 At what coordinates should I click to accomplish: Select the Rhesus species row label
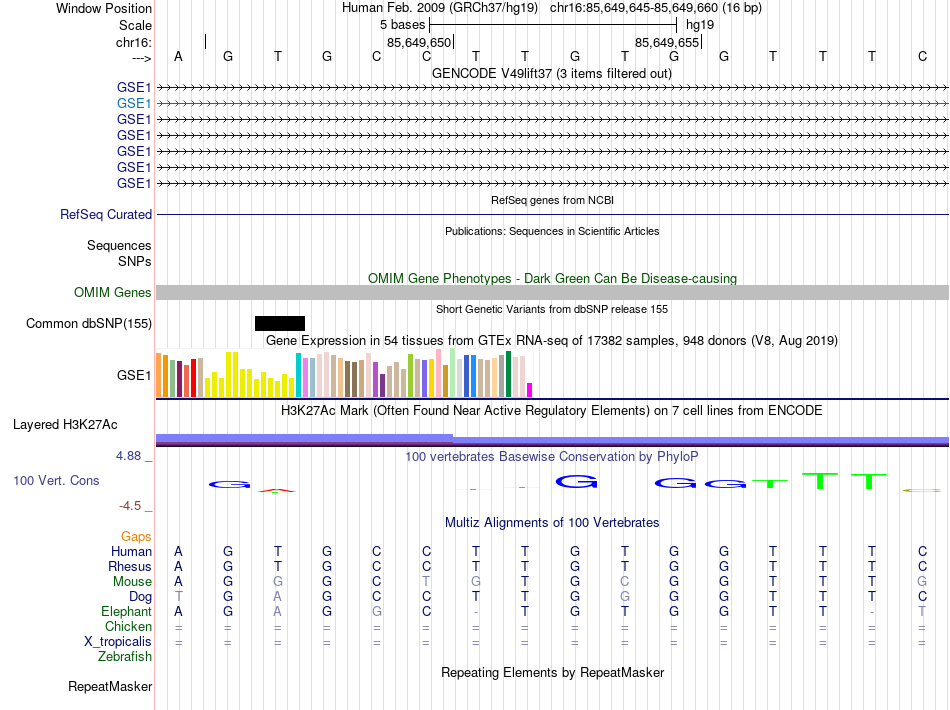tap(130, 566)
